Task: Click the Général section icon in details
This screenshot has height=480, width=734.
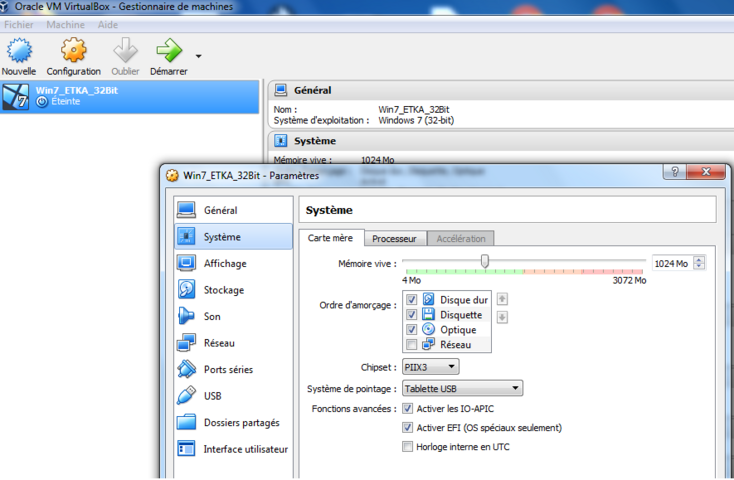Action: point(281,90)
